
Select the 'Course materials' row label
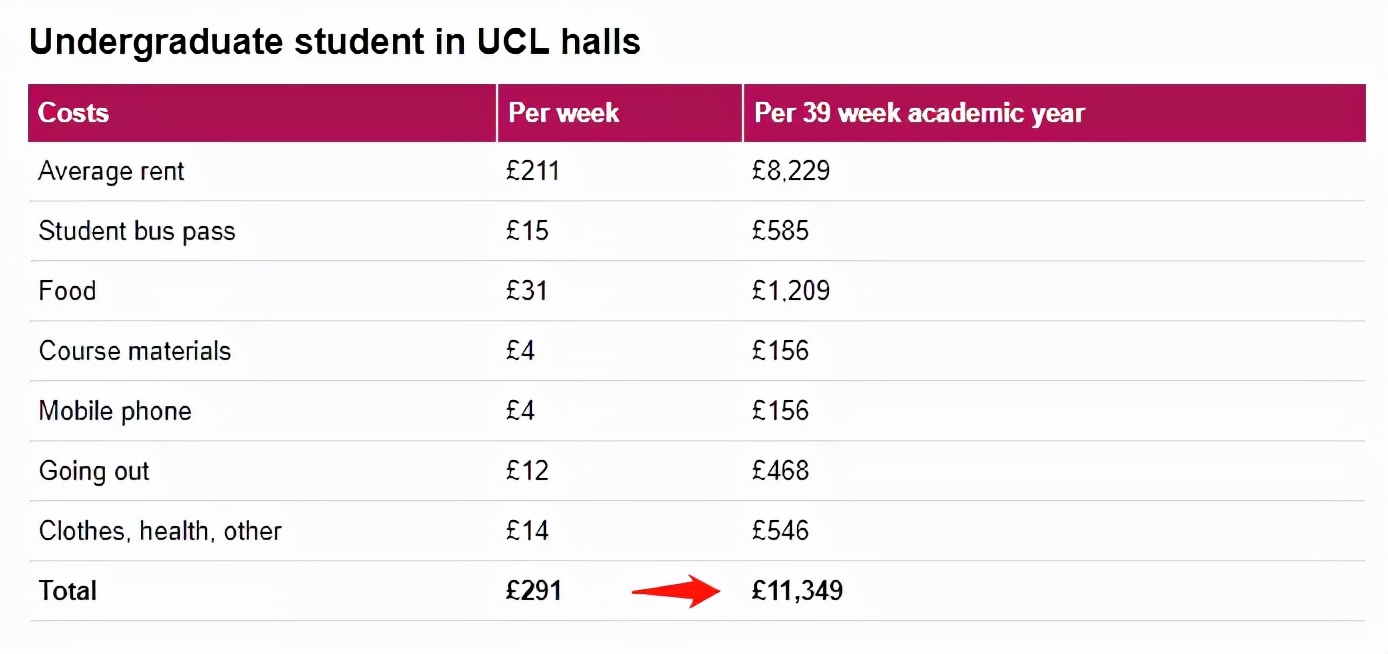pyautogui.click(x=135, y=351)
